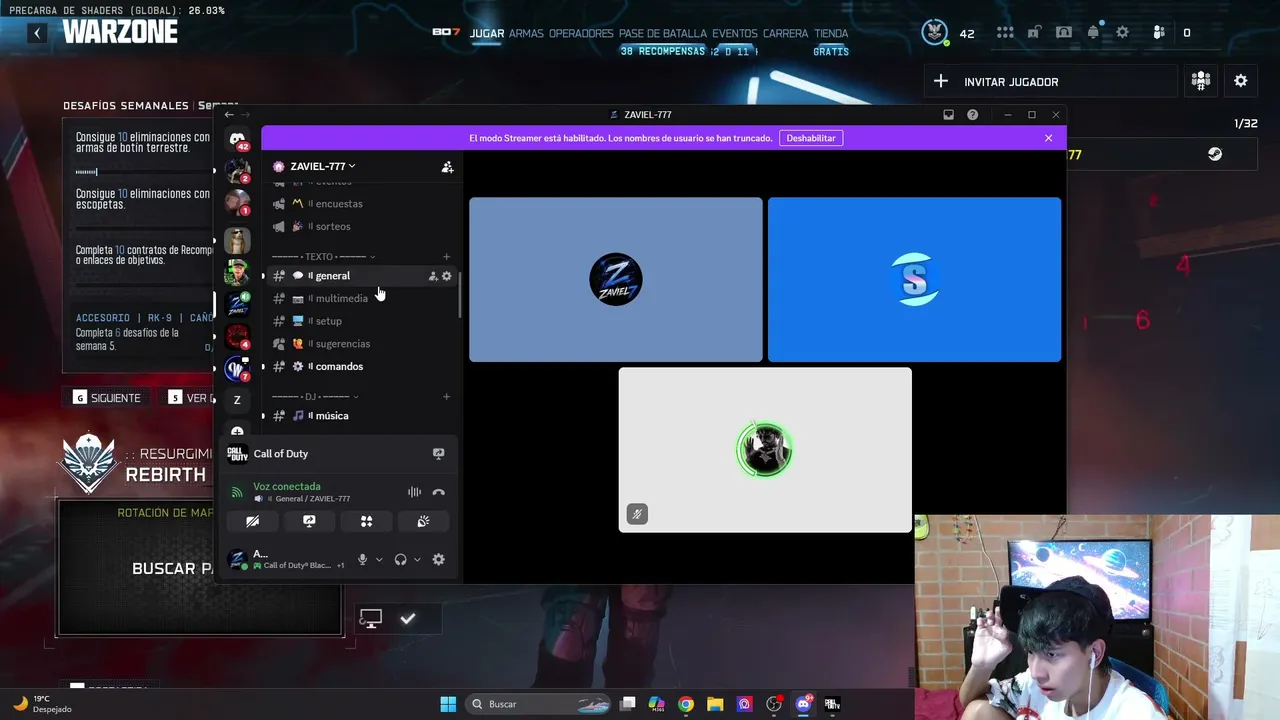Open the Warzone settings gear in top bar
Viewport: 1280px width, 720px height.
point(1122,33)
